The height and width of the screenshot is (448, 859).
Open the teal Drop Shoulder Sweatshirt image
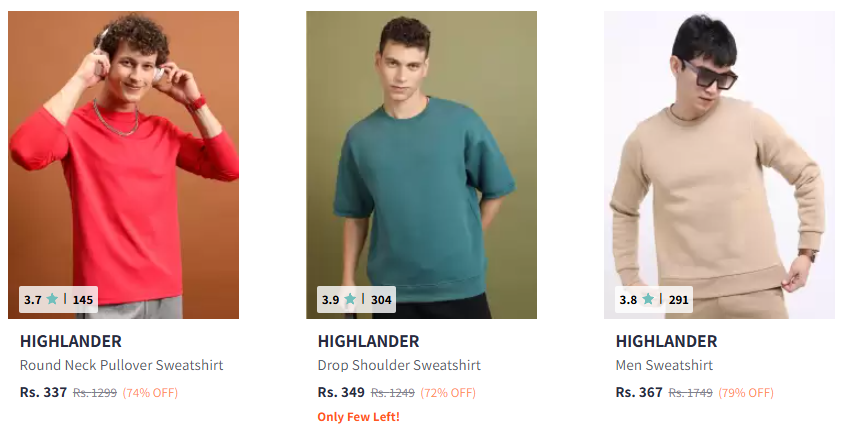421,165
